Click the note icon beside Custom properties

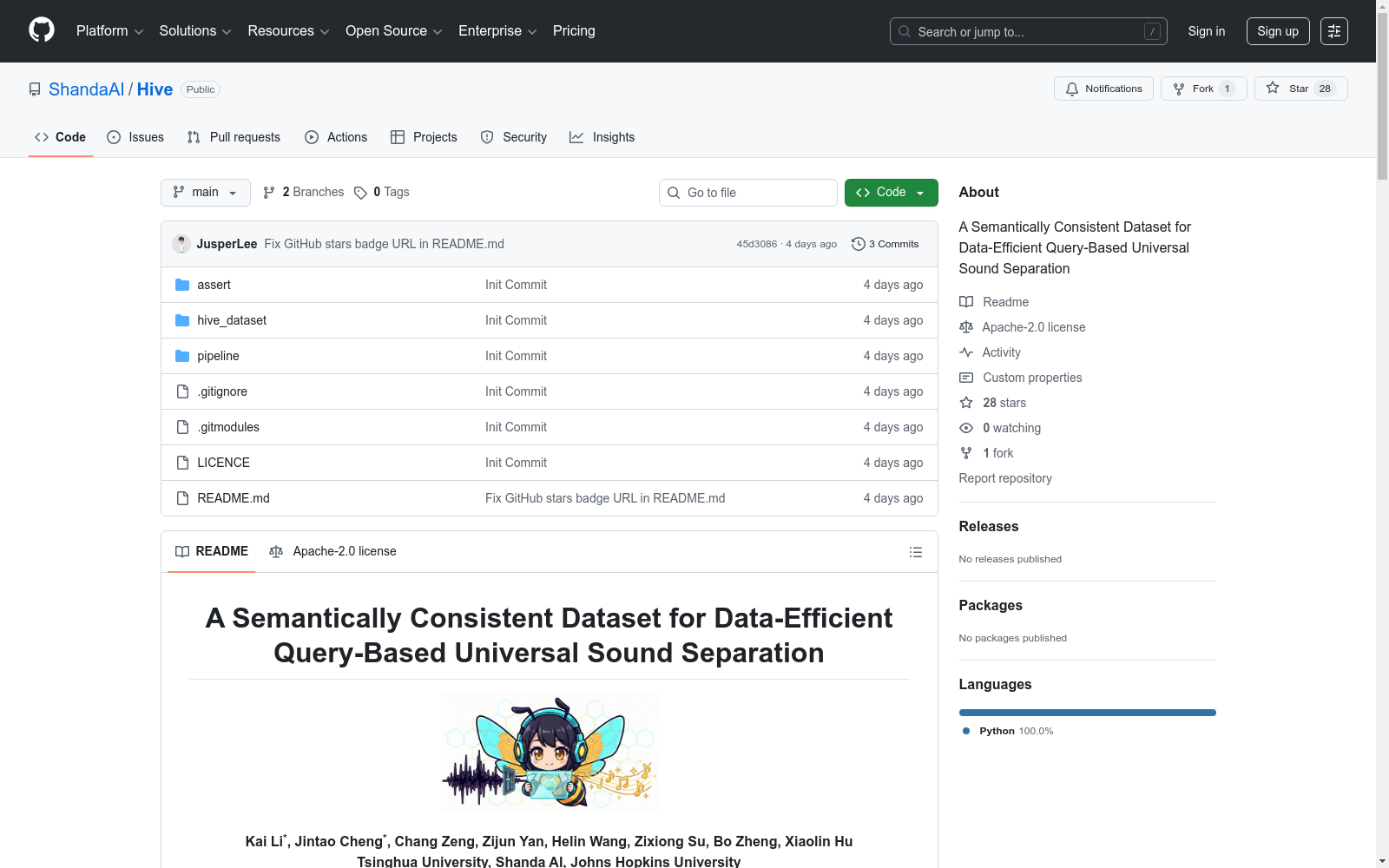[966, 378]
